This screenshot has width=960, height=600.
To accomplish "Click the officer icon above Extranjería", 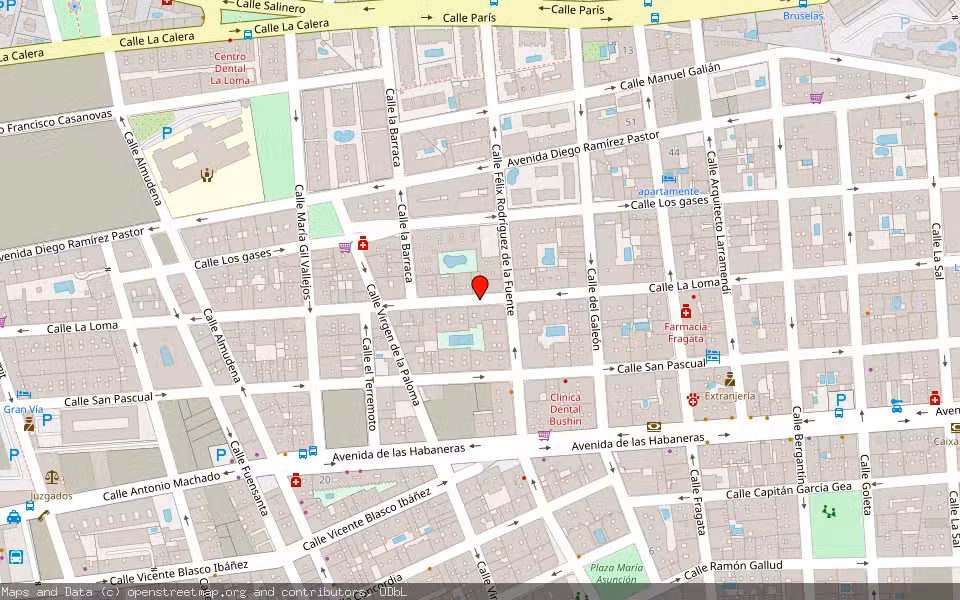I will (x=729, y=379).
